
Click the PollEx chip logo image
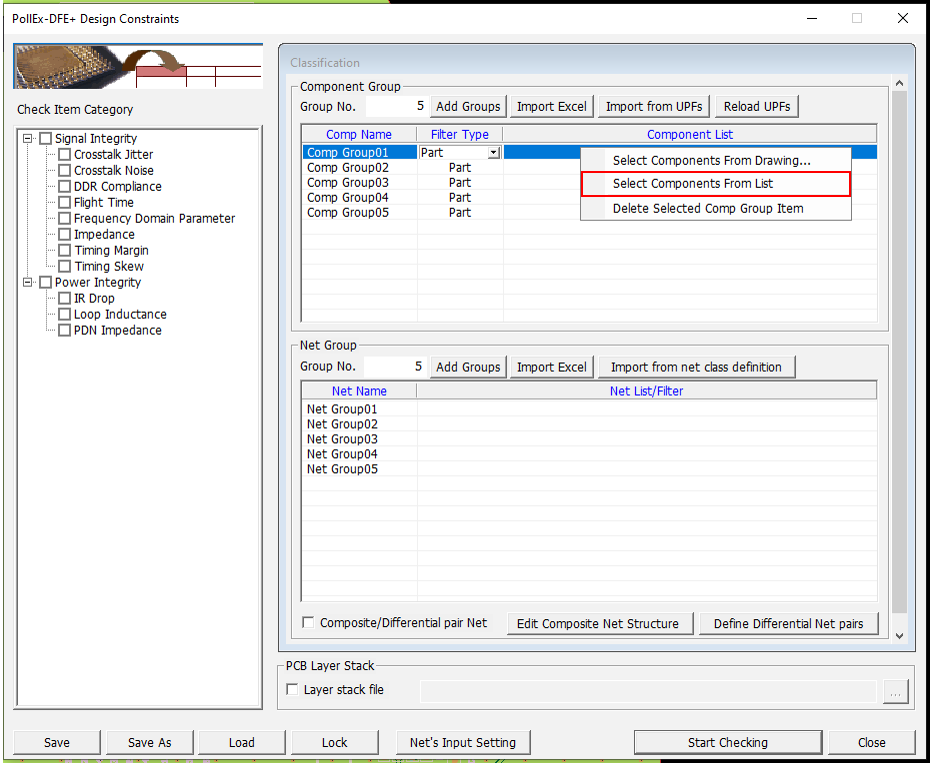click(x=138, y=67)
